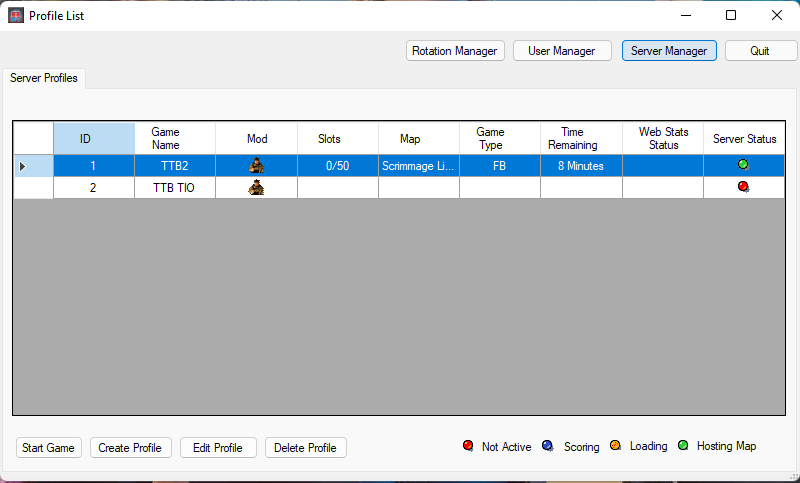Click the Web Stats Status column header
The image size is (800, 483).
click(x=663, y=139)
